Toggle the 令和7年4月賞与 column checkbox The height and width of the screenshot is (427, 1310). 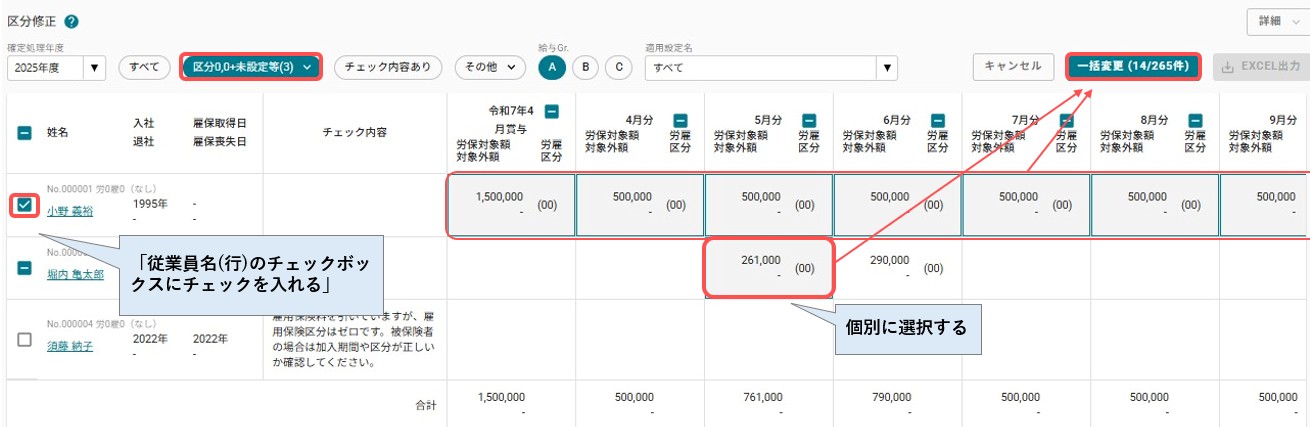(551, 112)
